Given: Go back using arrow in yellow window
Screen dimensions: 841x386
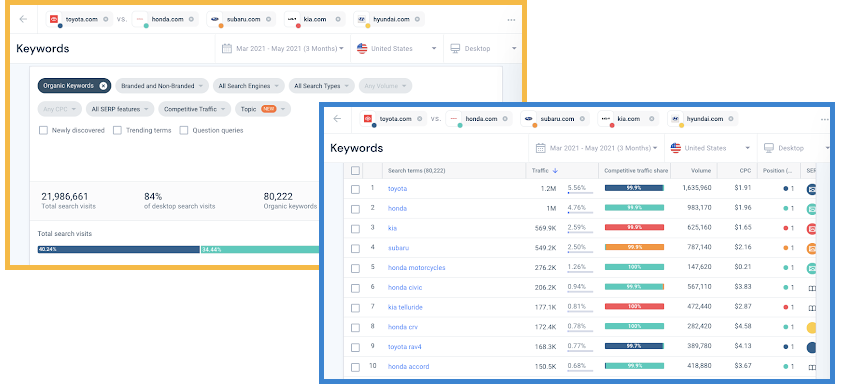Looking at the screenshot, I should coord(23,19).
